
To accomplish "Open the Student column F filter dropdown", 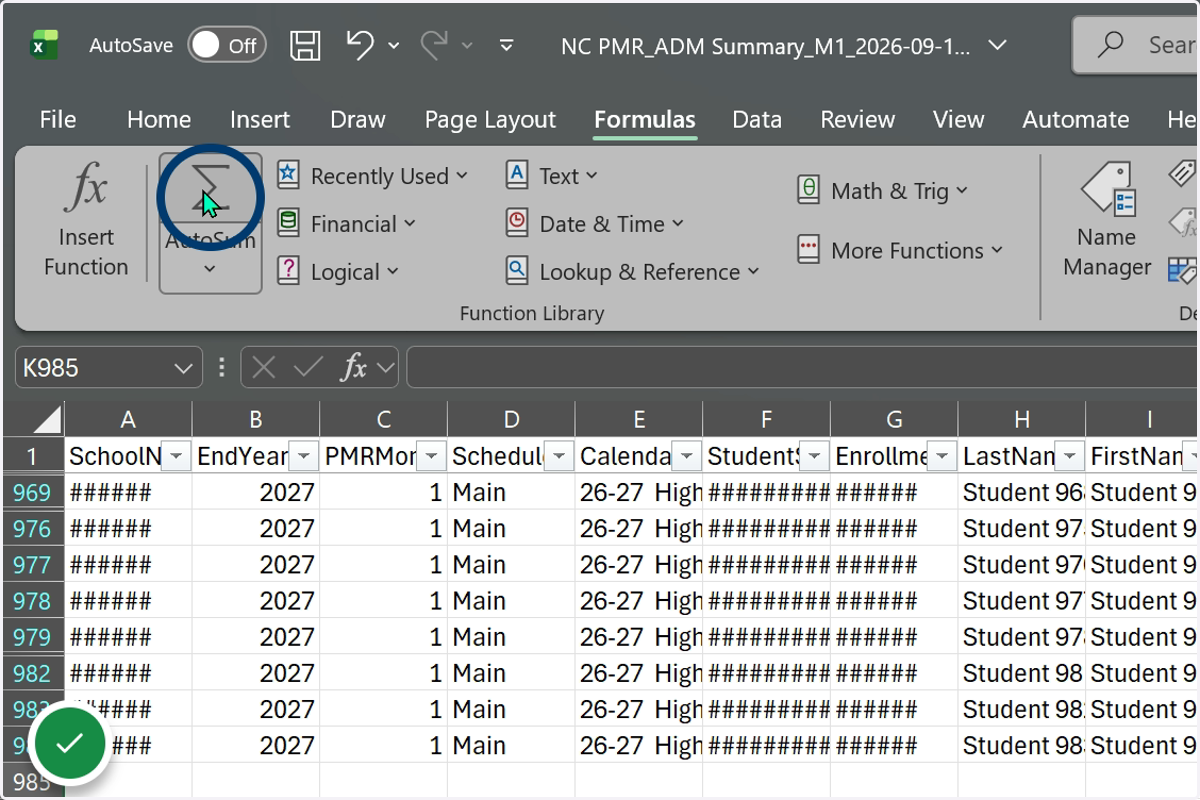I will [x=815, y=457].
